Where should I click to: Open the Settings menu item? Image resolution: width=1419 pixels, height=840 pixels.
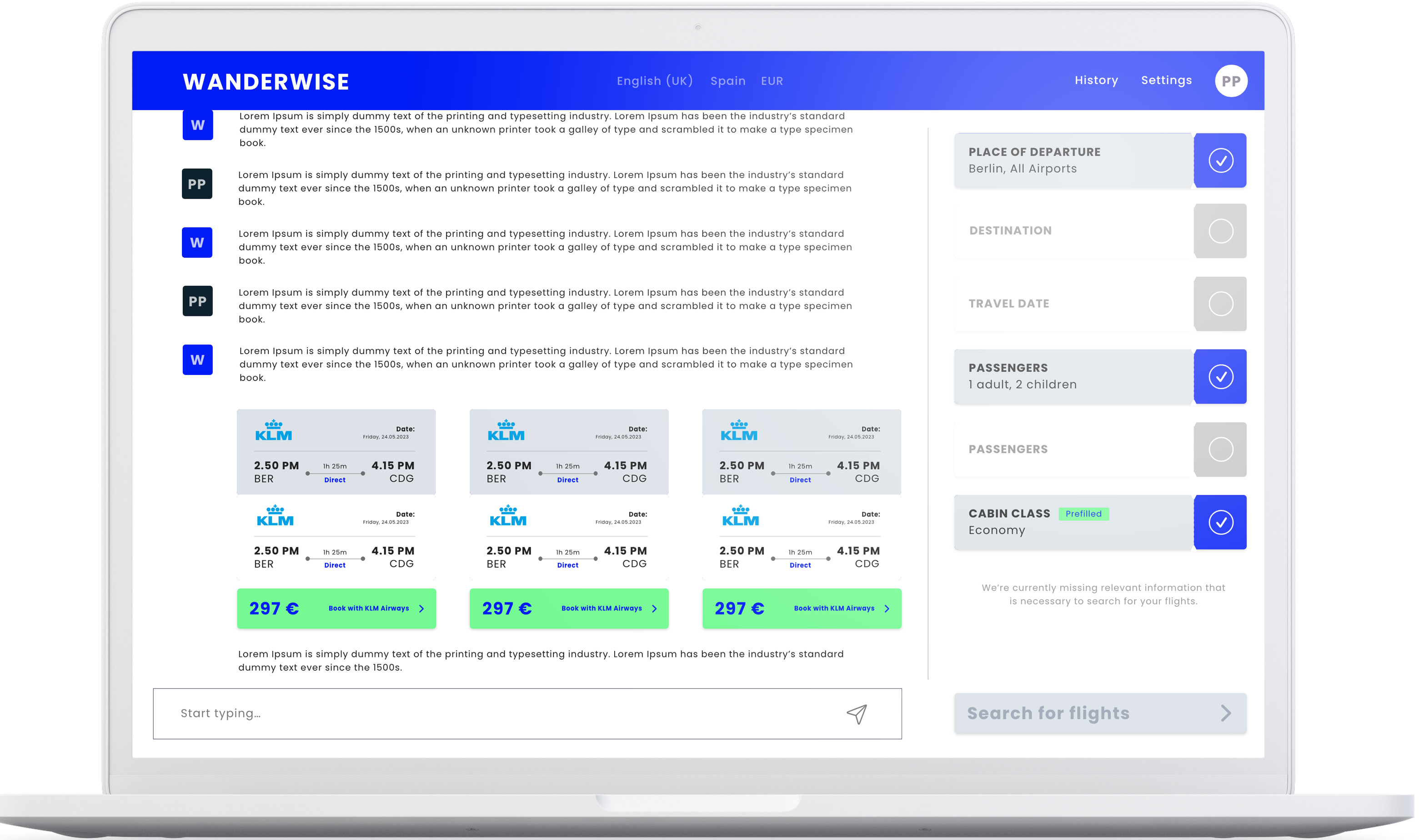[x=1166, y=80]
